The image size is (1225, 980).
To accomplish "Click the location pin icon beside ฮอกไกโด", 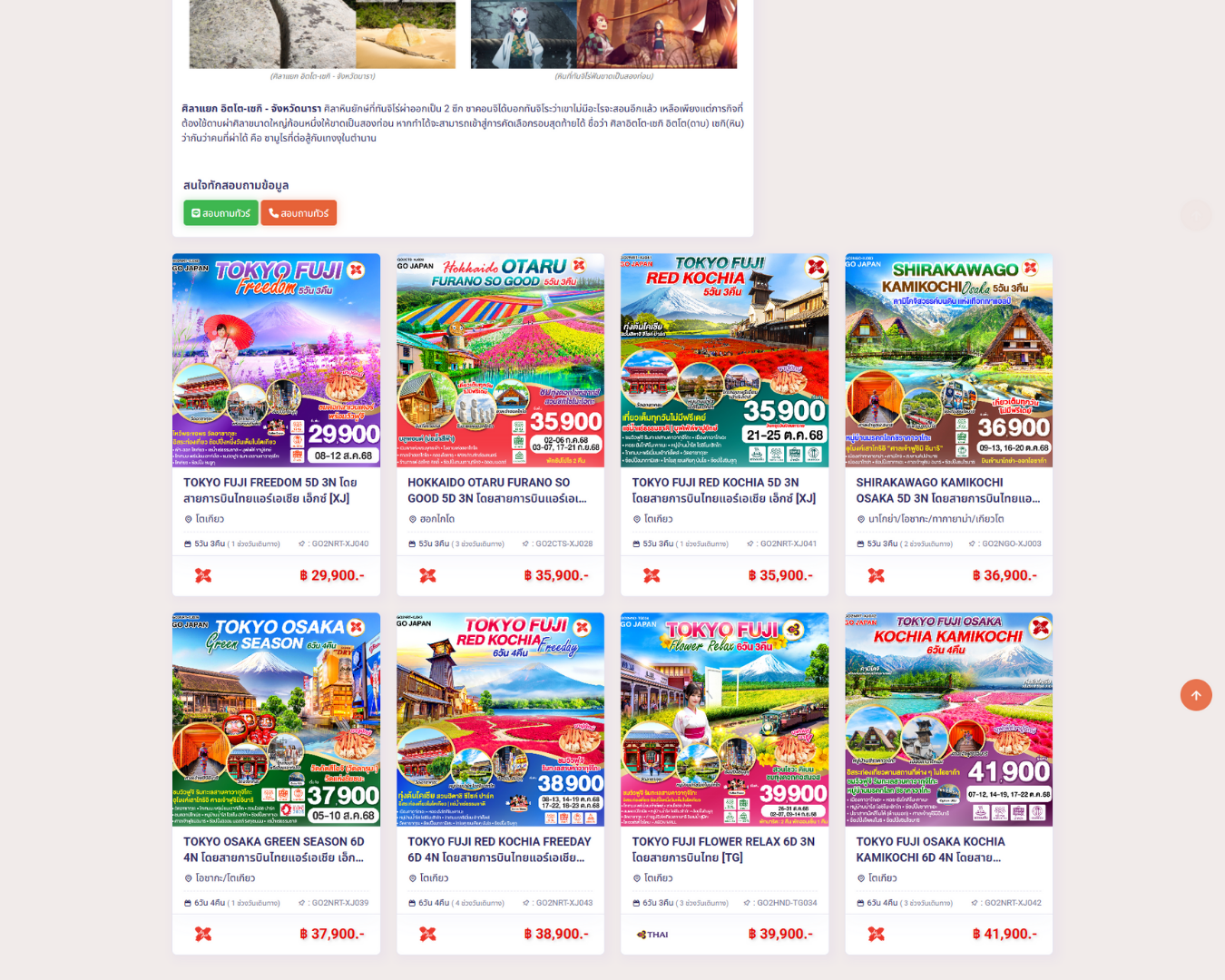I will (413, 519).
